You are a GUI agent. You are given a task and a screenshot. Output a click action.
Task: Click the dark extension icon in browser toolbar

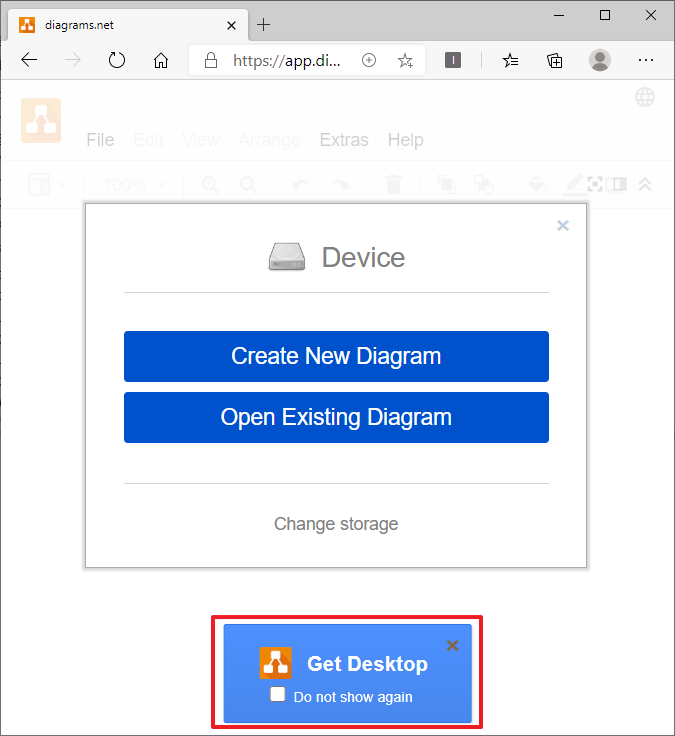coord(453,60)
